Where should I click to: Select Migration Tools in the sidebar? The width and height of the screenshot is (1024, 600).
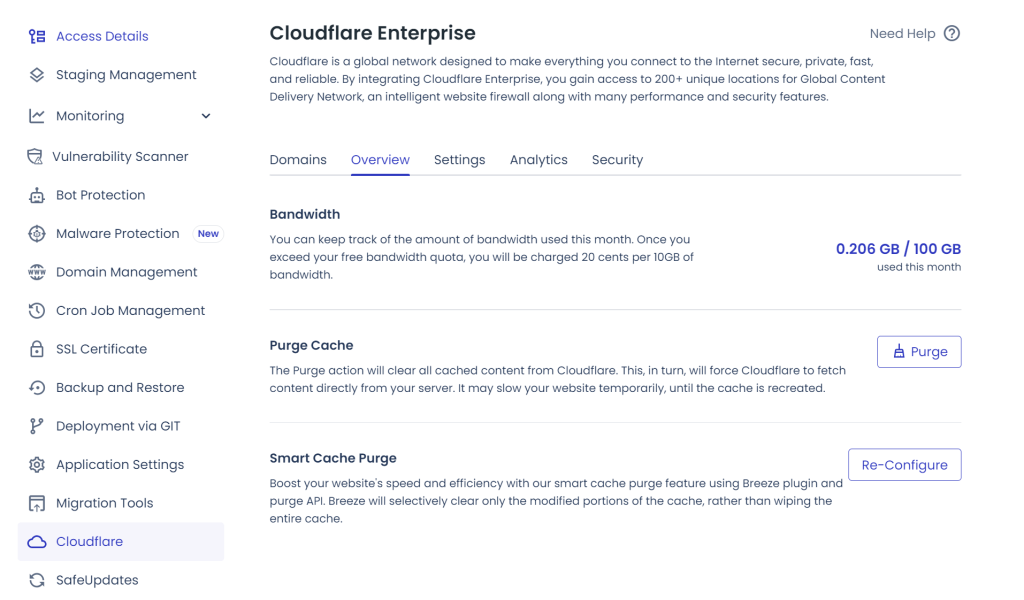coord(104,503)
